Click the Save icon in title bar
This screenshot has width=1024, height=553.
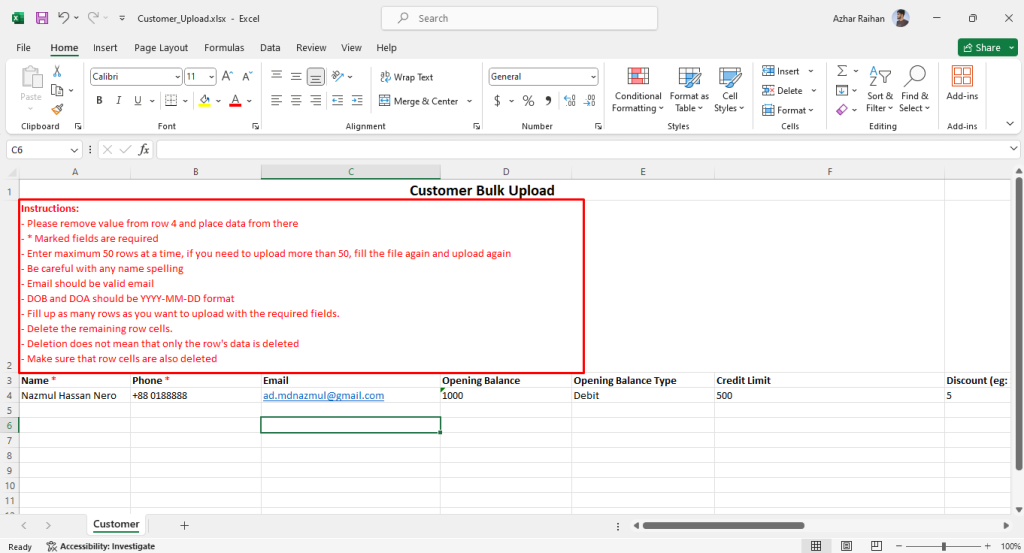pos(42,18)
